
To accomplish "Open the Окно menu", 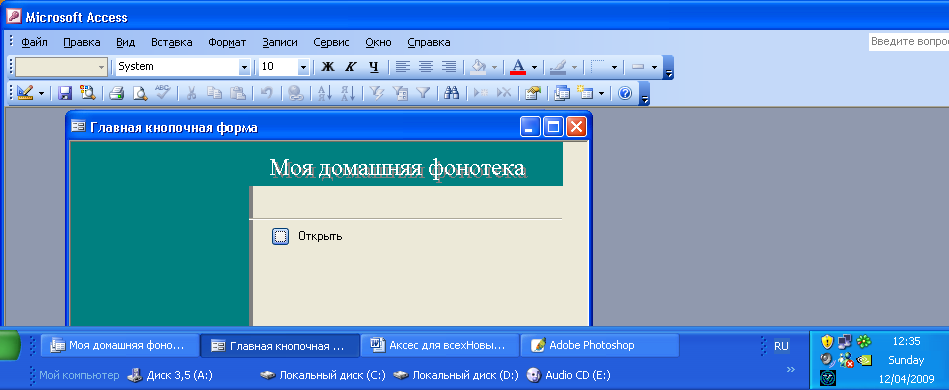I will point(378,42).
